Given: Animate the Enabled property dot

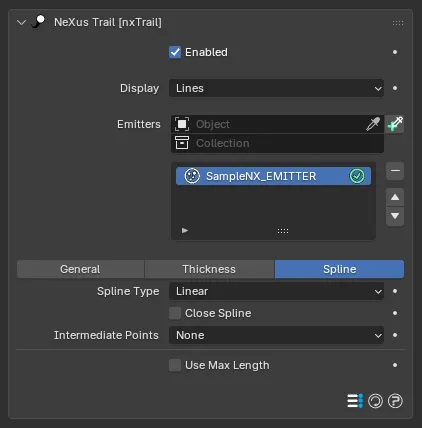Looking at the screenshot, I should (395, 52).
